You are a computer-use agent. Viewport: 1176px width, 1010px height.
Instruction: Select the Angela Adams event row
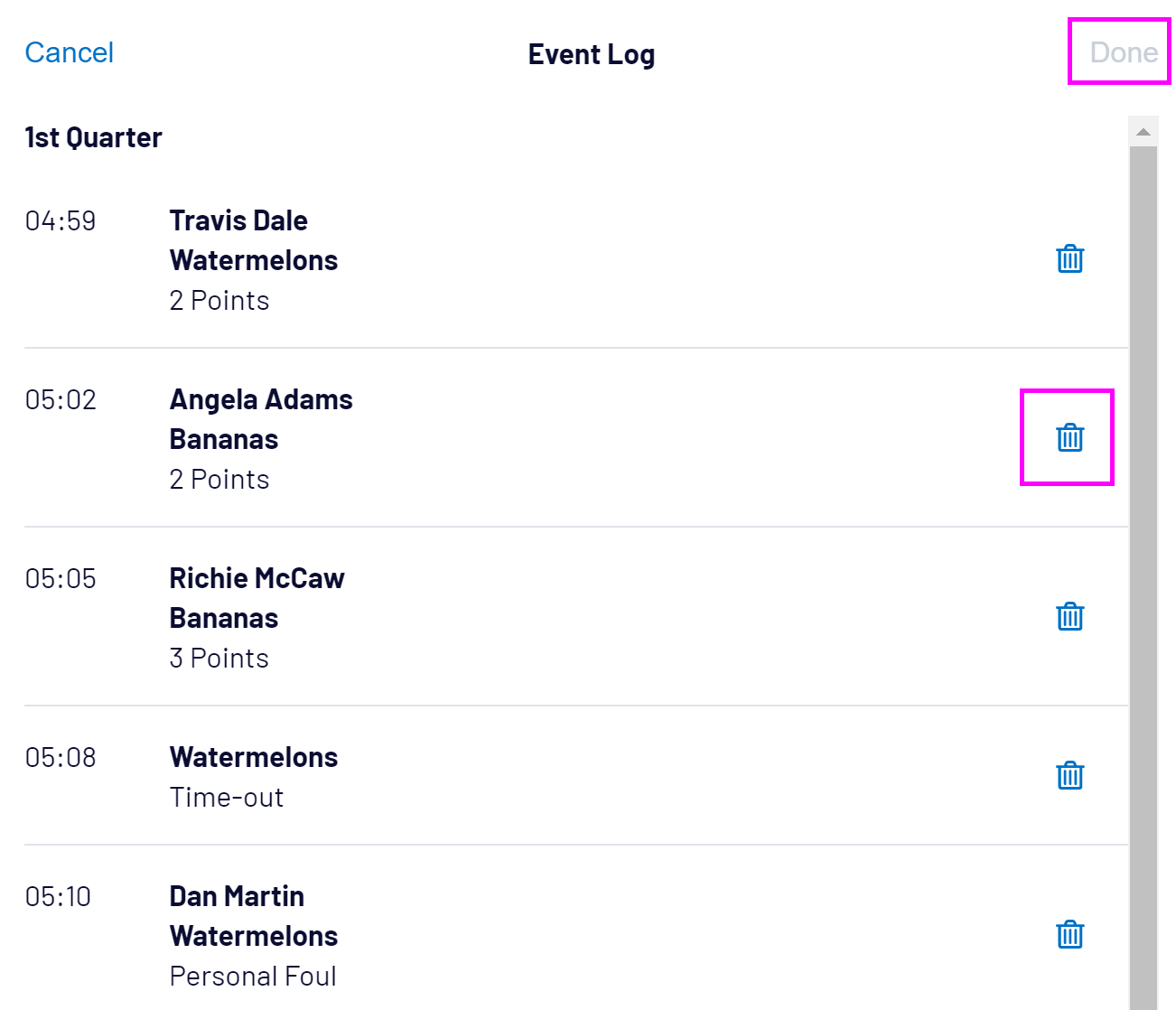coord(542,439)
